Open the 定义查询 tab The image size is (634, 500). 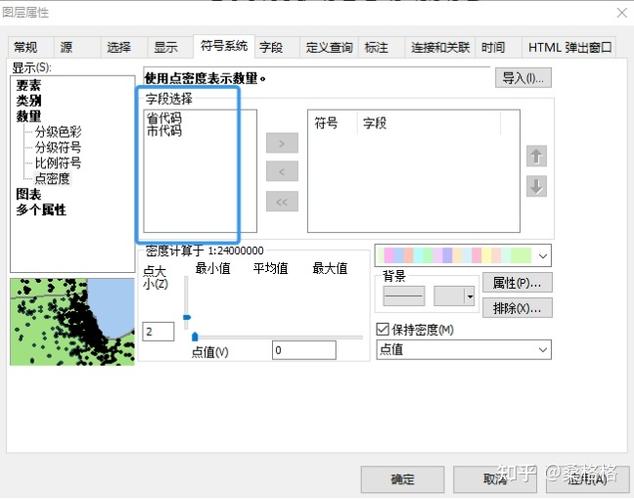[329, 48]
